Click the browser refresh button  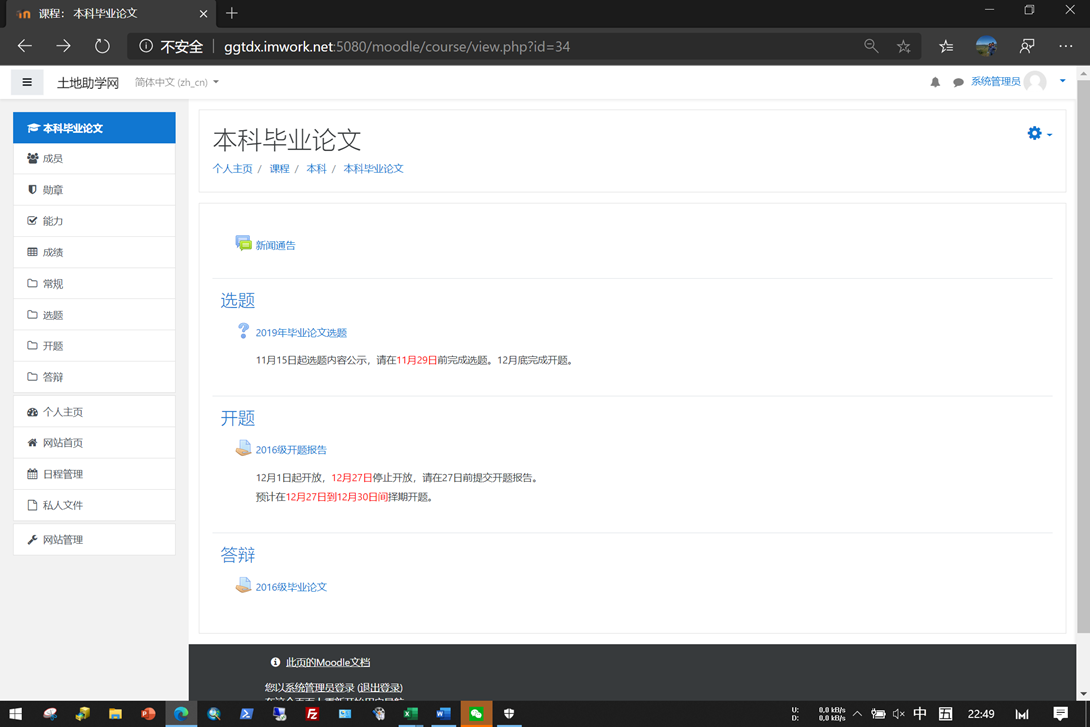tap(102, 46)
